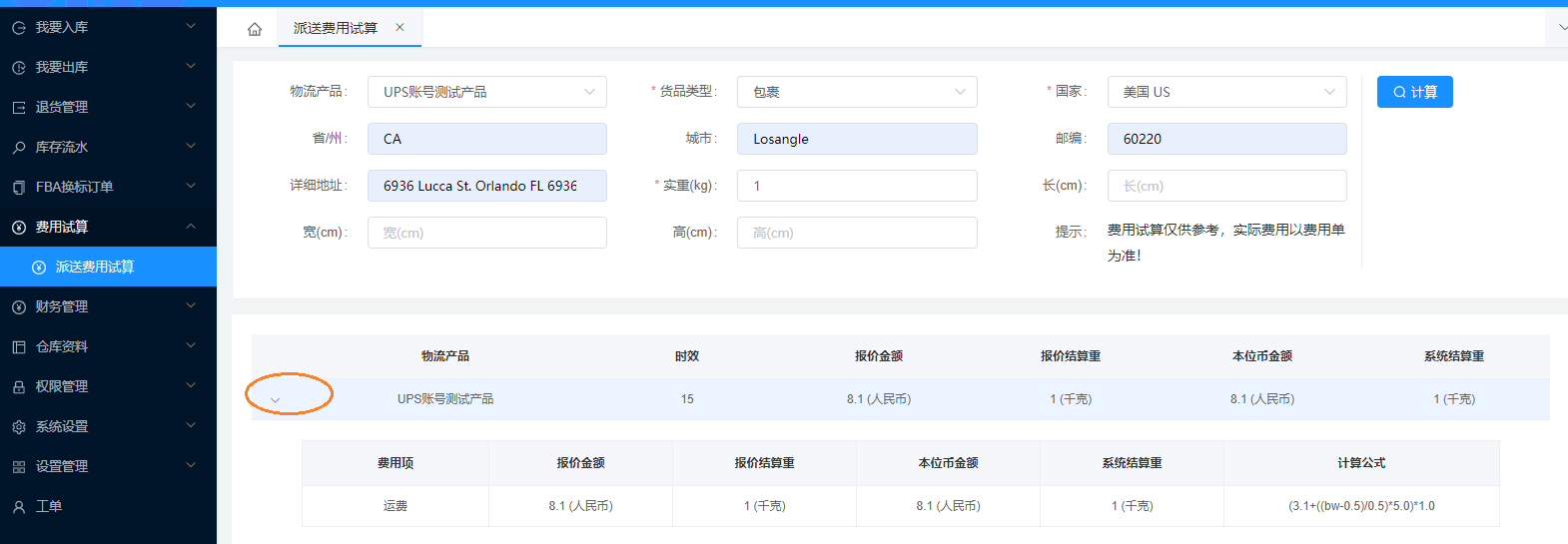Close the 派送费用试算 tab
Image resolution: width=1568 pixels, height=544 pixels.
coord(399,28)
